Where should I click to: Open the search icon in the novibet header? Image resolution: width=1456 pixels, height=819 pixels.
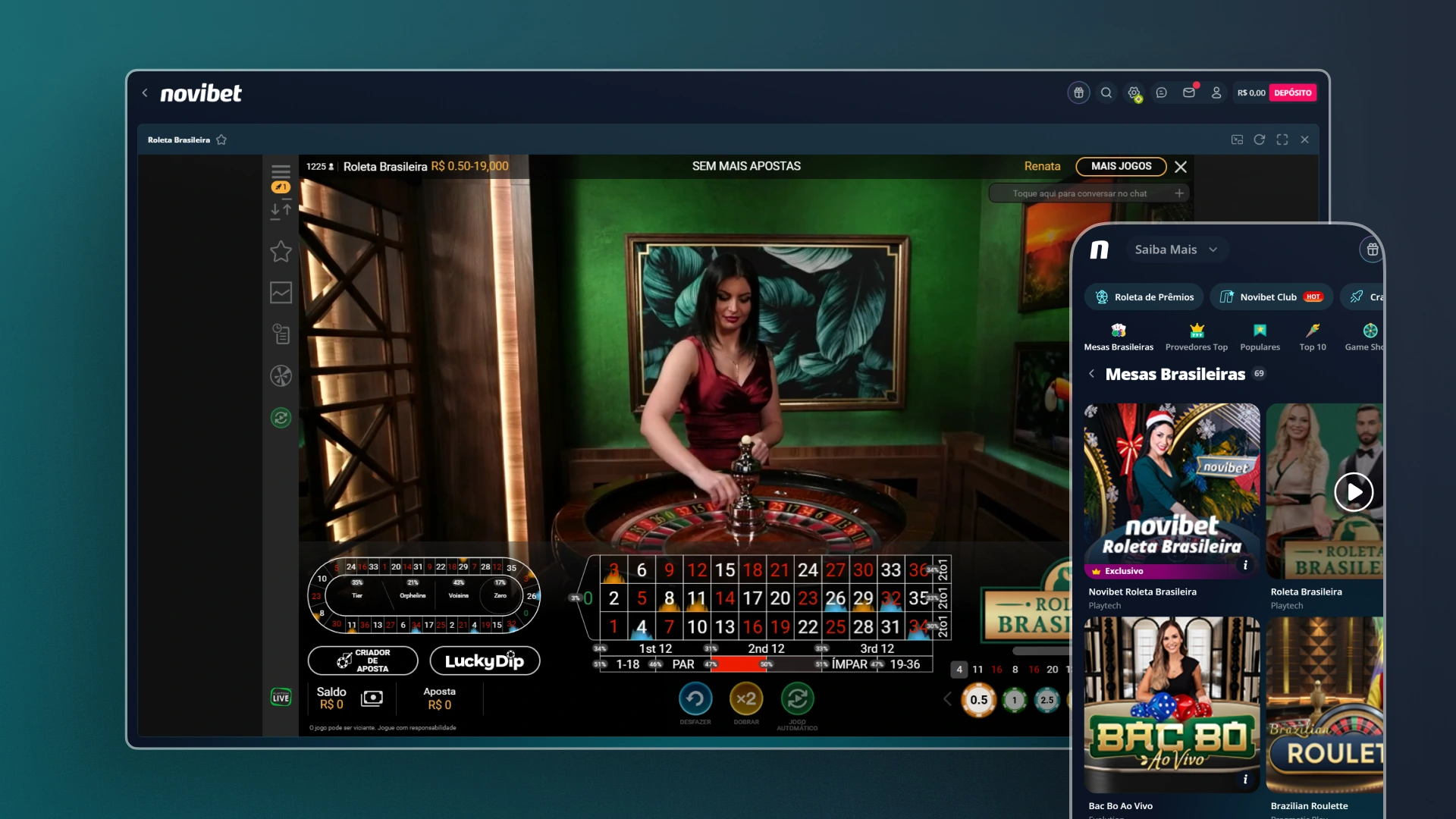coord(1106,93)
